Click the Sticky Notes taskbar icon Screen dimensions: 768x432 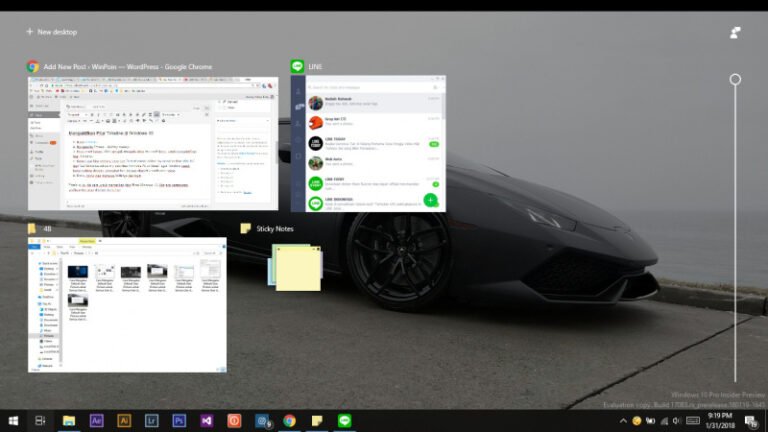pyautogui.click(x=317, y=421)
